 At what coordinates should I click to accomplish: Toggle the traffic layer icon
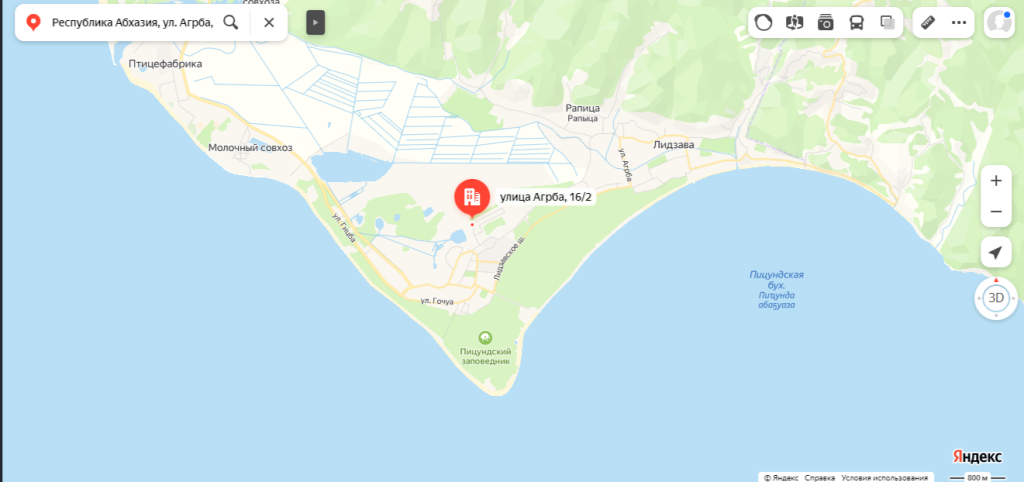(763, 23)
